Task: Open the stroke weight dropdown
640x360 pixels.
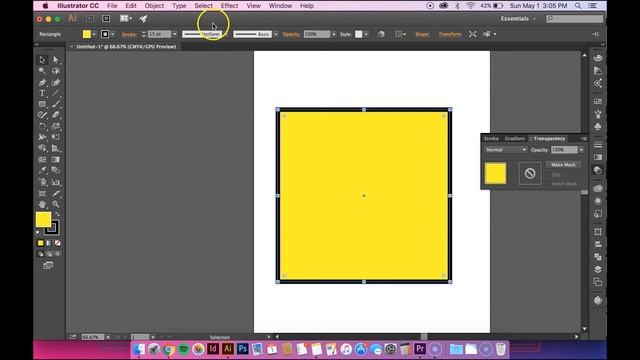Action: point(175,34)
